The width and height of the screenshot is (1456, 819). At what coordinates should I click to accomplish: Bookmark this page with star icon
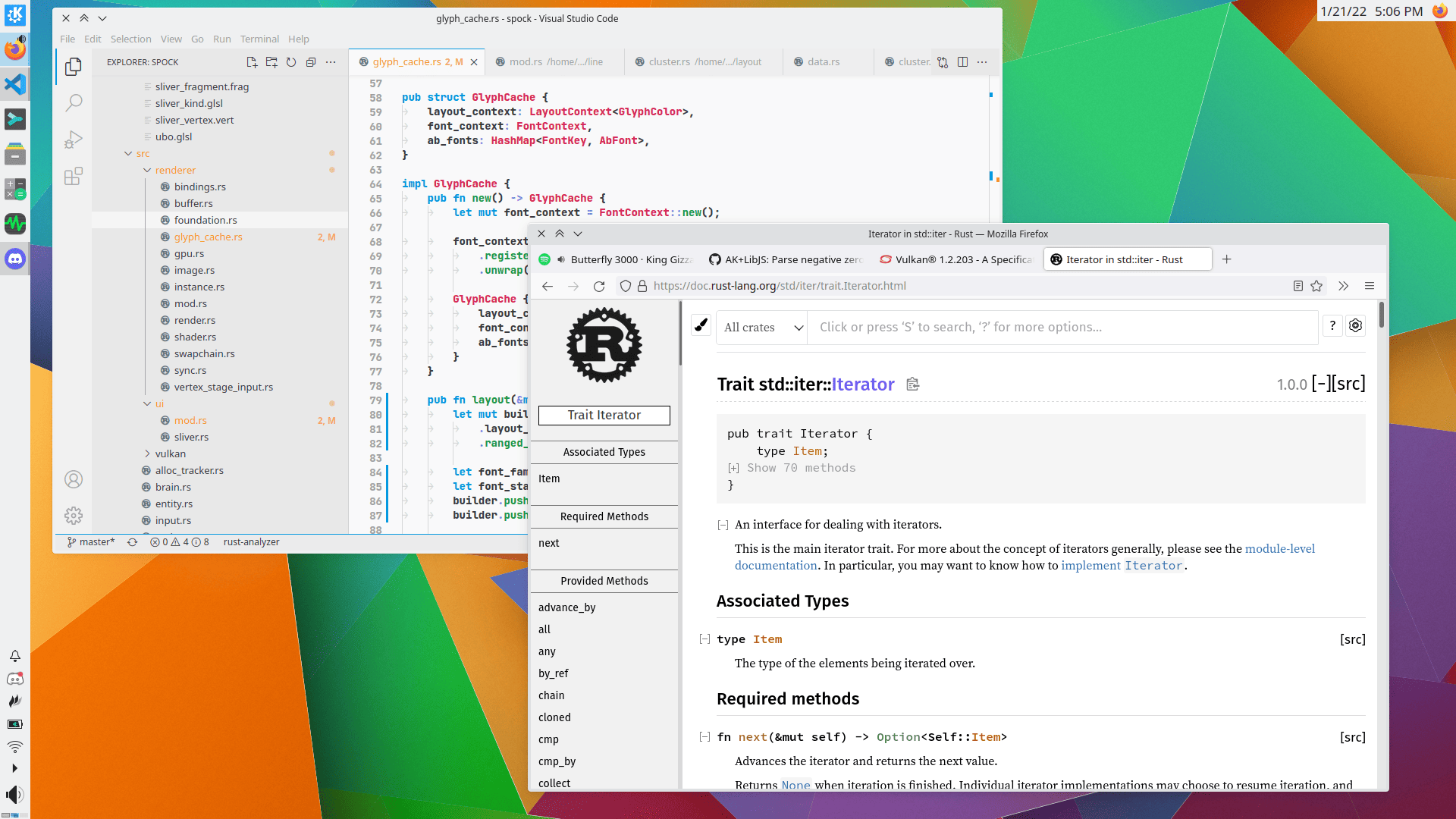pos(1316,286)
